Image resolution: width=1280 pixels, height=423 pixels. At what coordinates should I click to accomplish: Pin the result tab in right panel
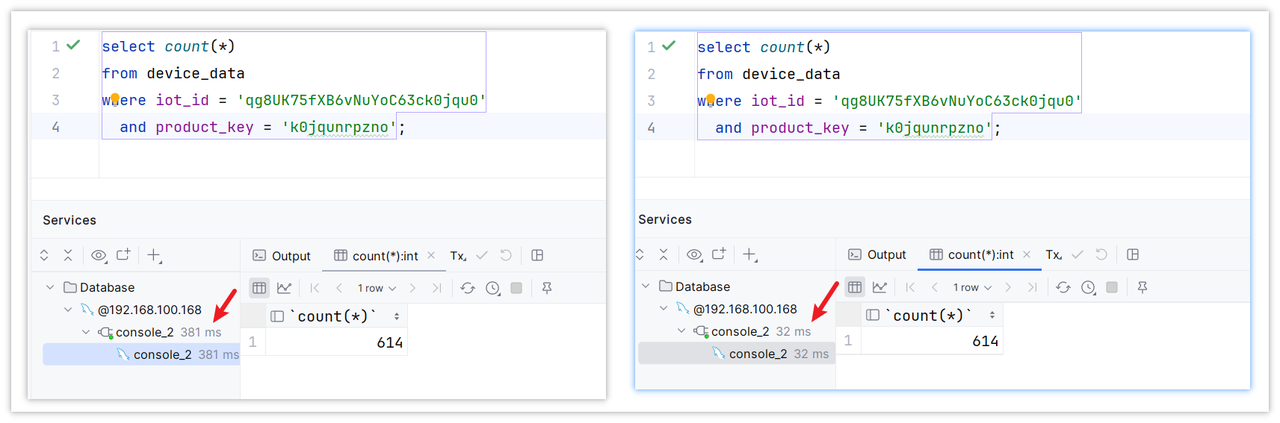click(1143, 287)
